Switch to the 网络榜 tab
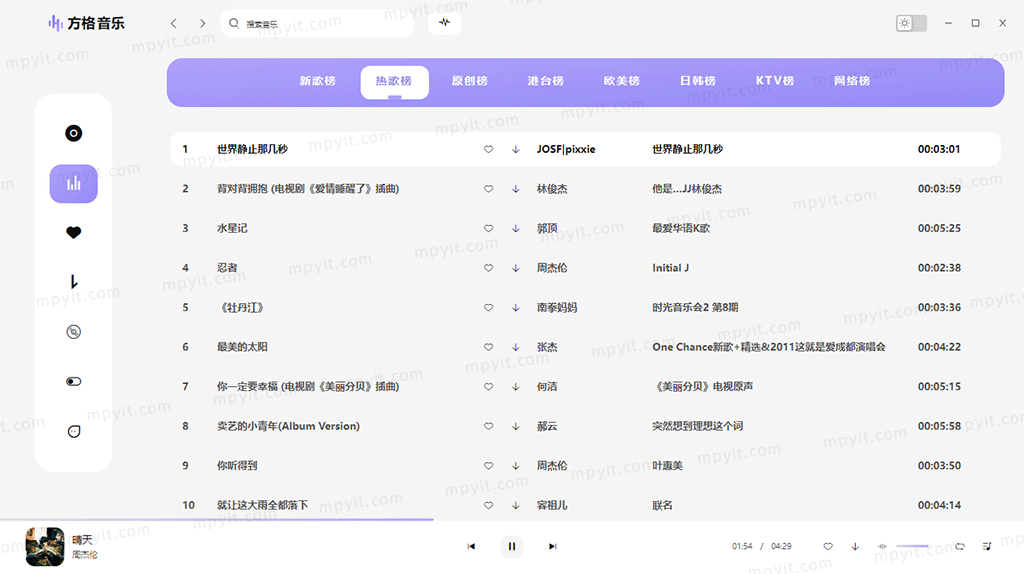 [x=852, y=81]
